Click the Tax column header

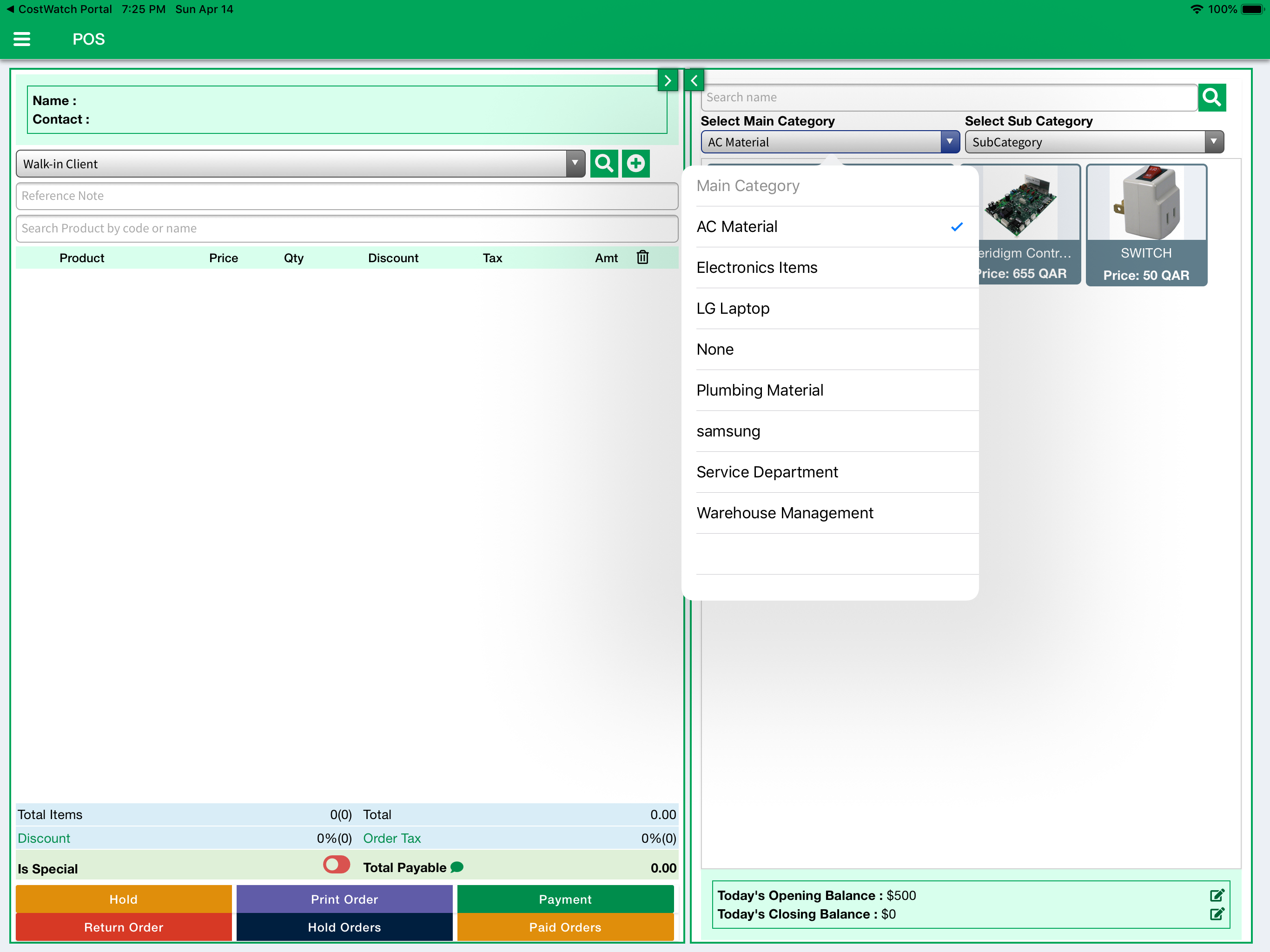point(492,258)
